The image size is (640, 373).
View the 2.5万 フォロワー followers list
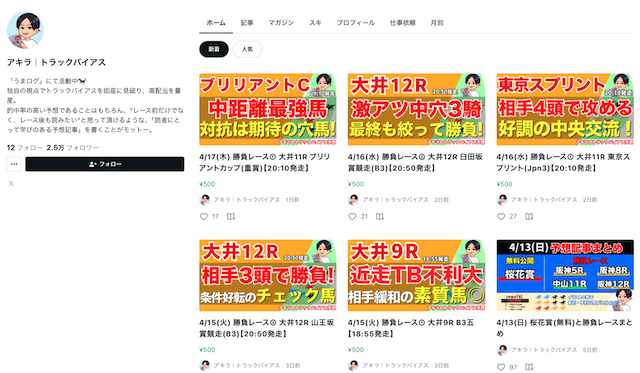[72, 148]
